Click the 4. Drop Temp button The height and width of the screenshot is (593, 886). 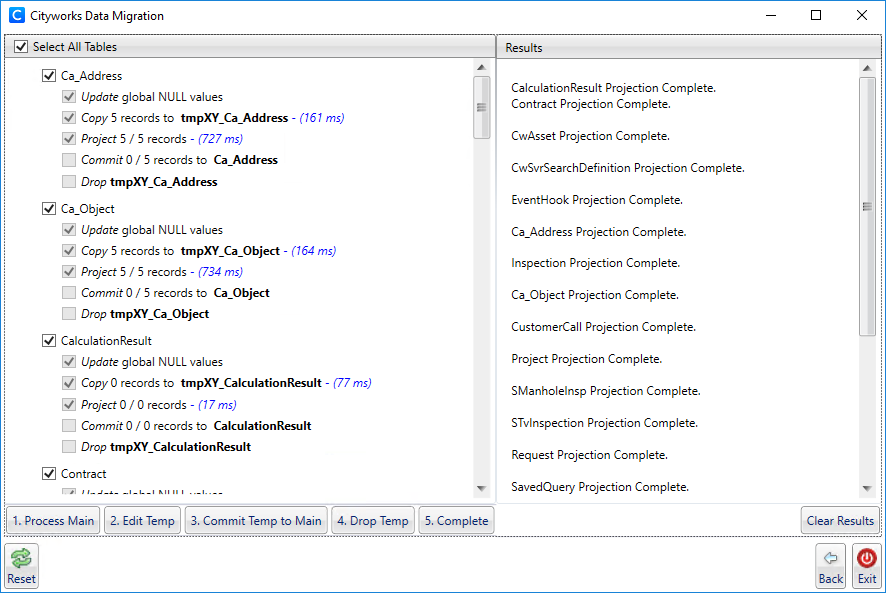(x=373, y=521)
